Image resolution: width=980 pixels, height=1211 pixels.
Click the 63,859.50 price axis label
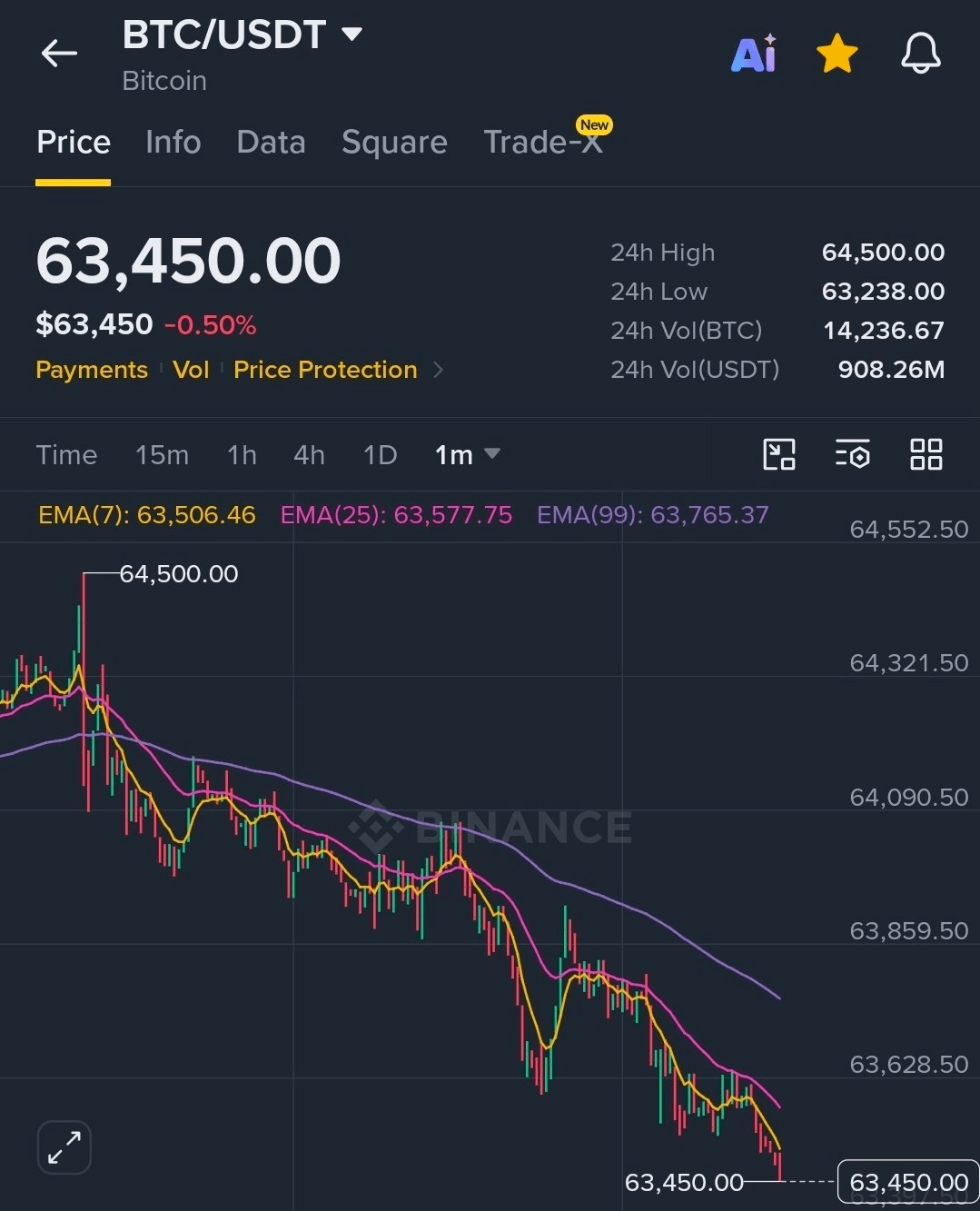pyautogui.click(x=908, y=931)
